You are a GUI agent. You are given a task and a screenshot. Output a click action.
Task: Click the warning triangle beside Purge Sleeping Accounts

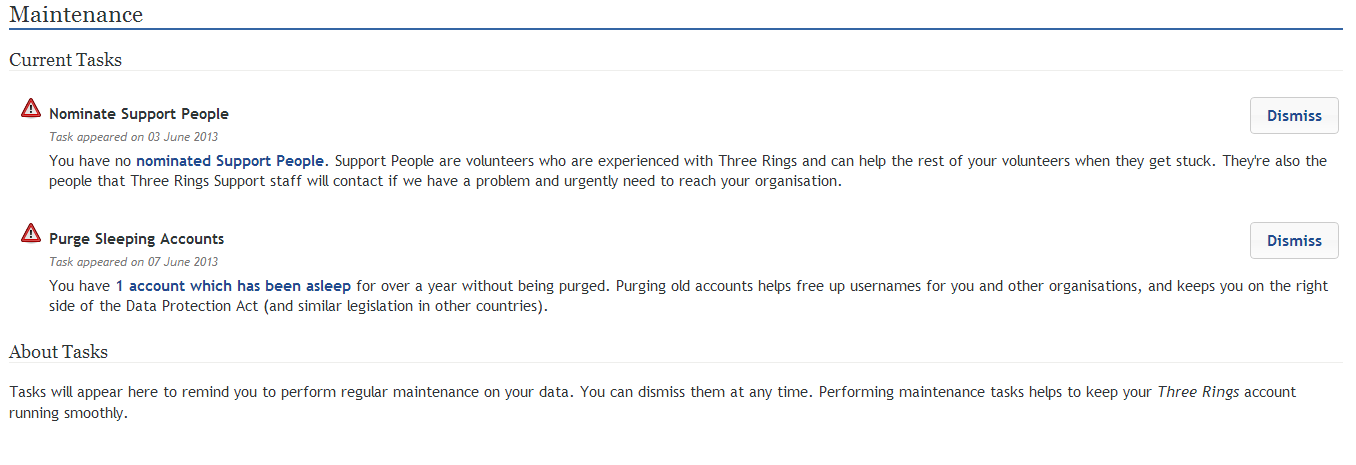[31, 233]
